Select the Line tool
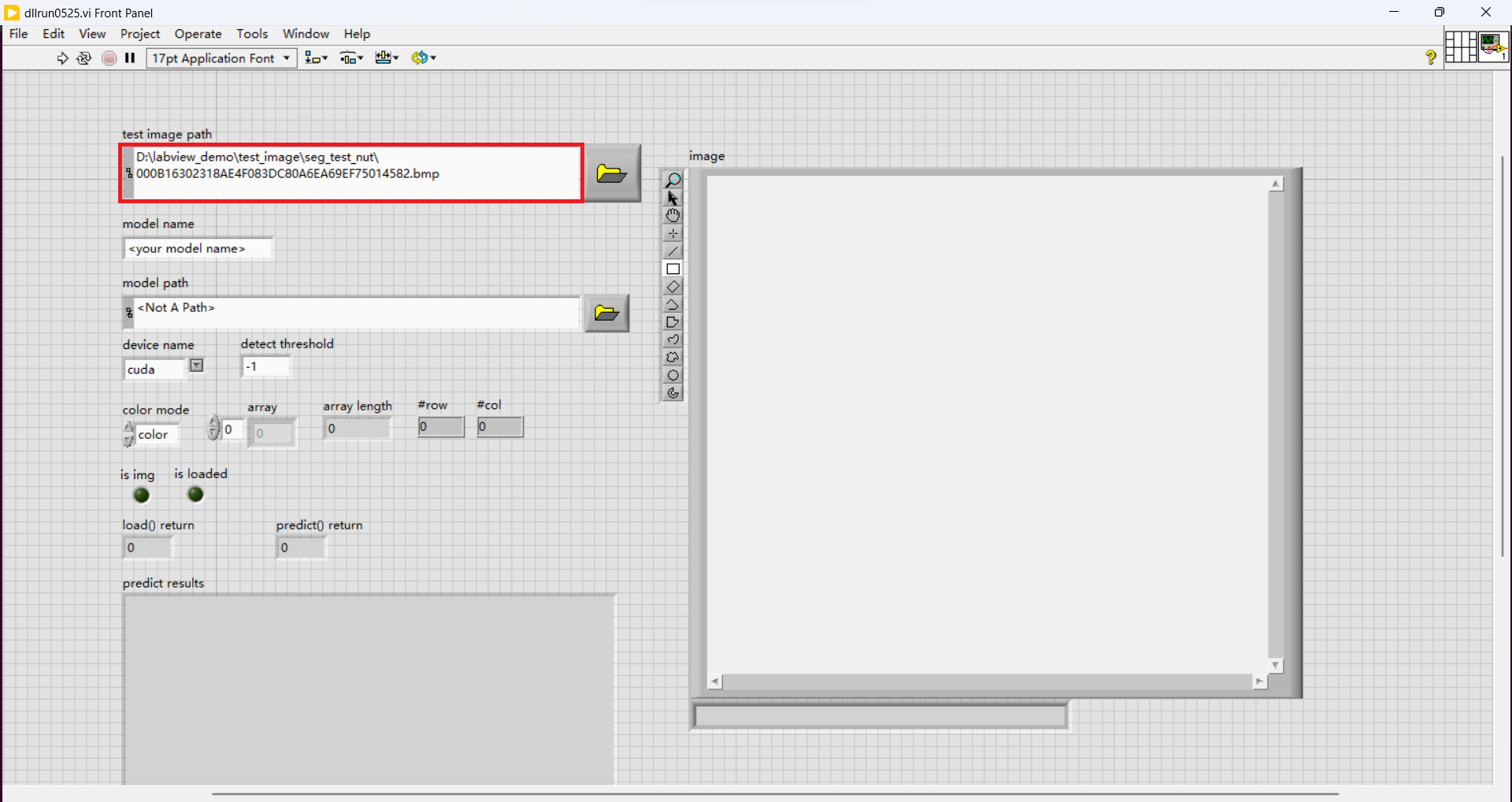 pyautogui.click(x=673, y=251)
